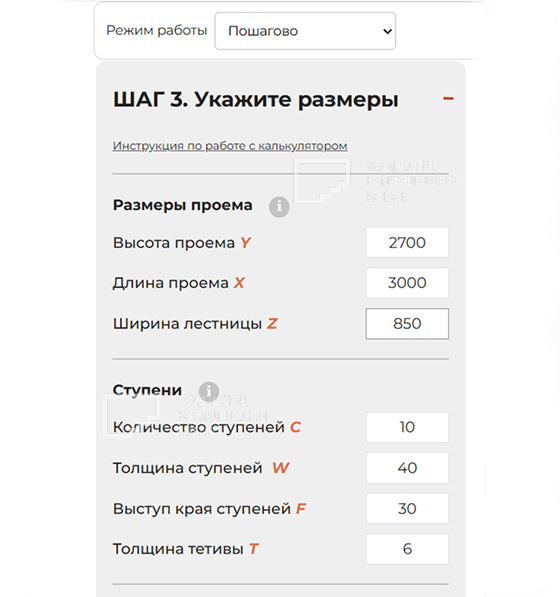560x597 pixels.
Task: Click the Длина проема X field
Action: point(407,283)
